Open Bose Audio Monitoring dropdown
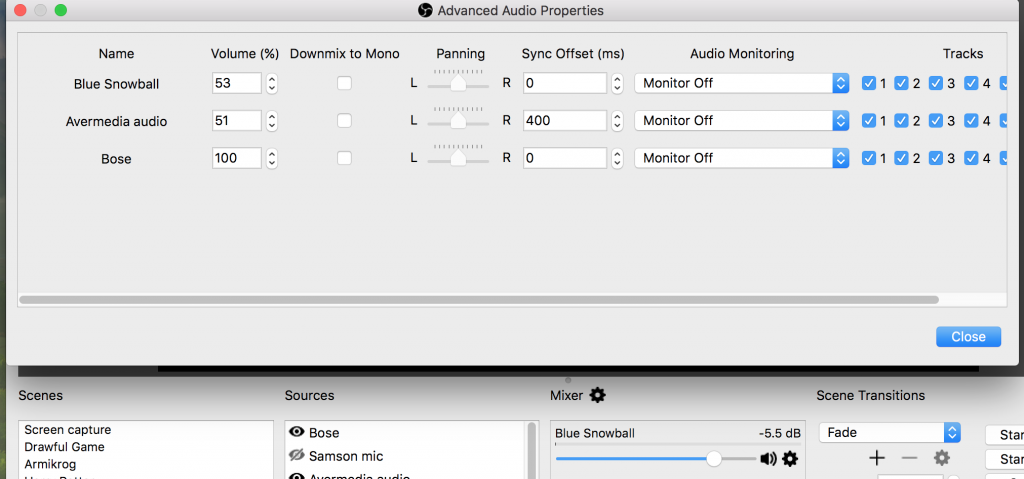 742,158
